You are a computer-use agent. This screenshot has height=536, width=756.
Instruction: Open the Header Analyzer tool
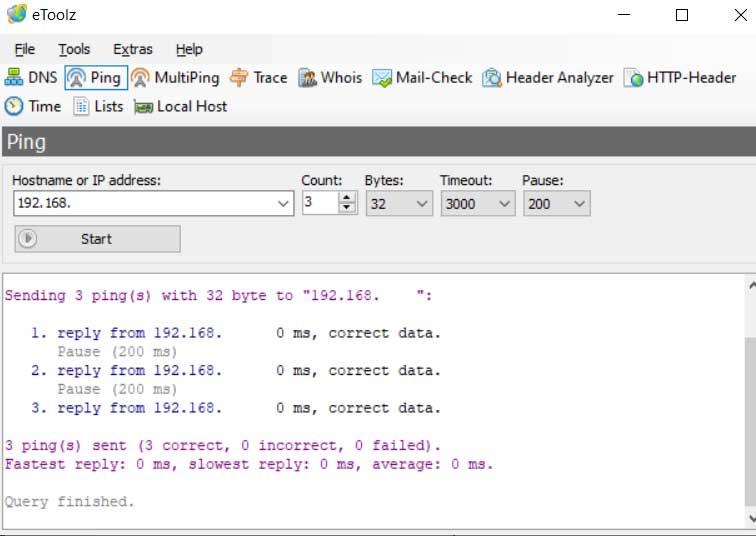click(x=548, y=78)
